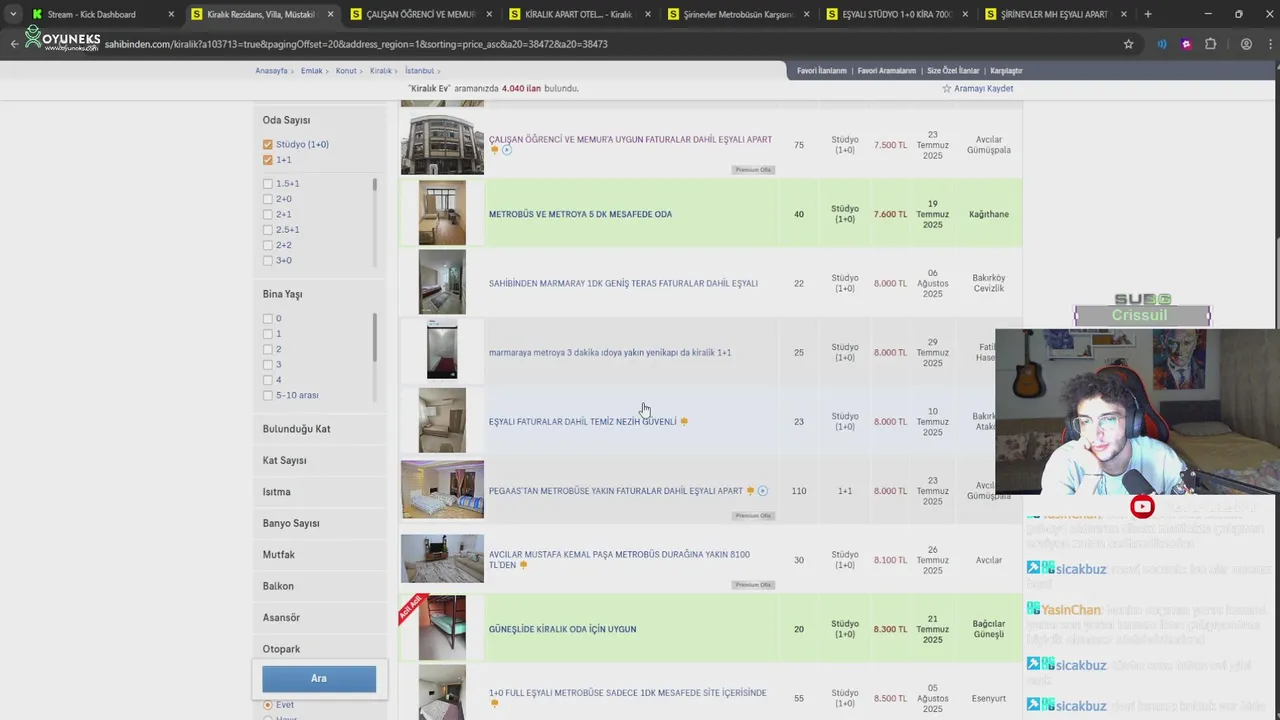Collapse the Oda Sayısı filter section
This screenshot has height=720, width=1280.
[x=286, y=120]
